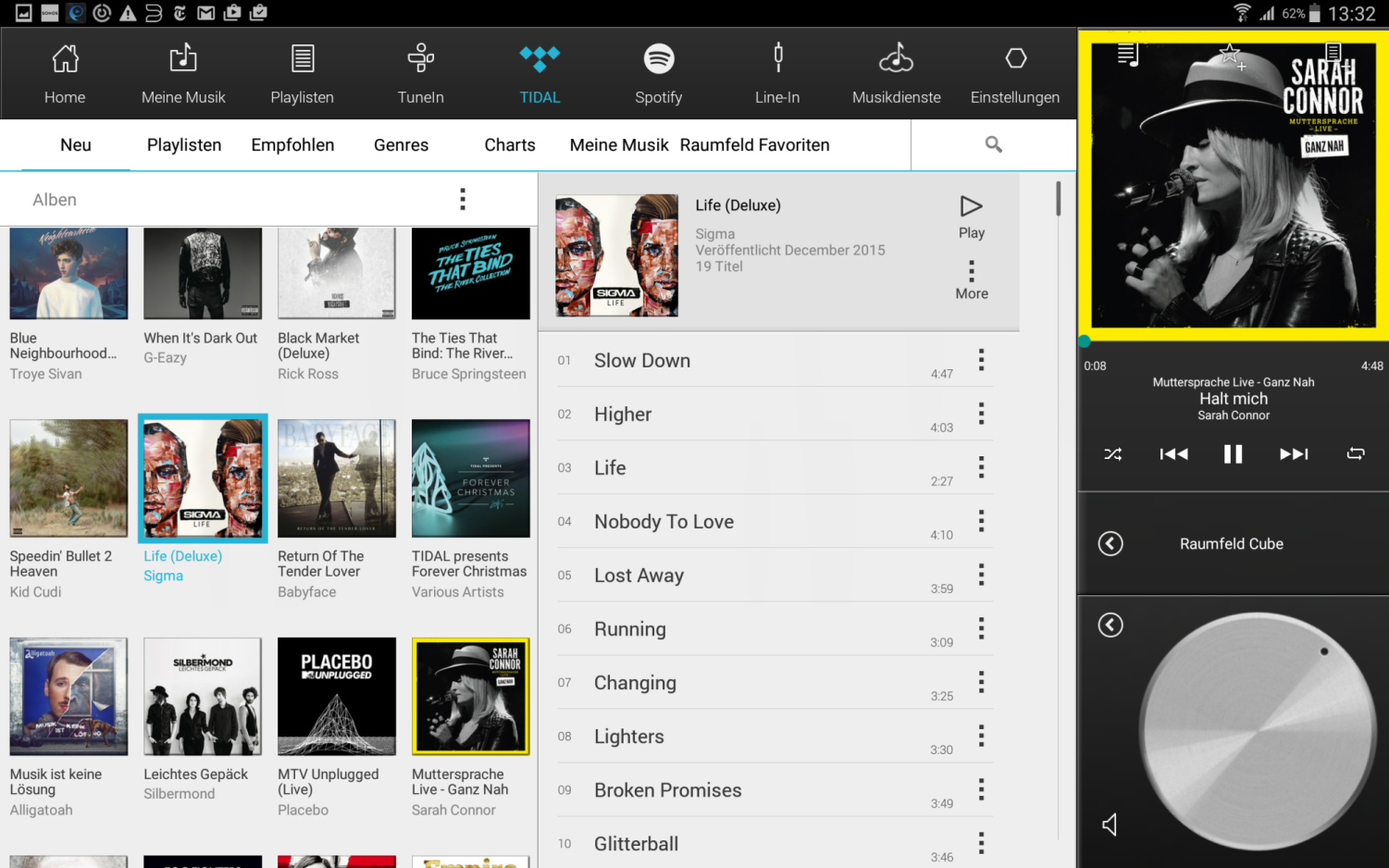1389x868 pixels.
Task: Open options for track Lighters
Action: (x=981, y=736)
